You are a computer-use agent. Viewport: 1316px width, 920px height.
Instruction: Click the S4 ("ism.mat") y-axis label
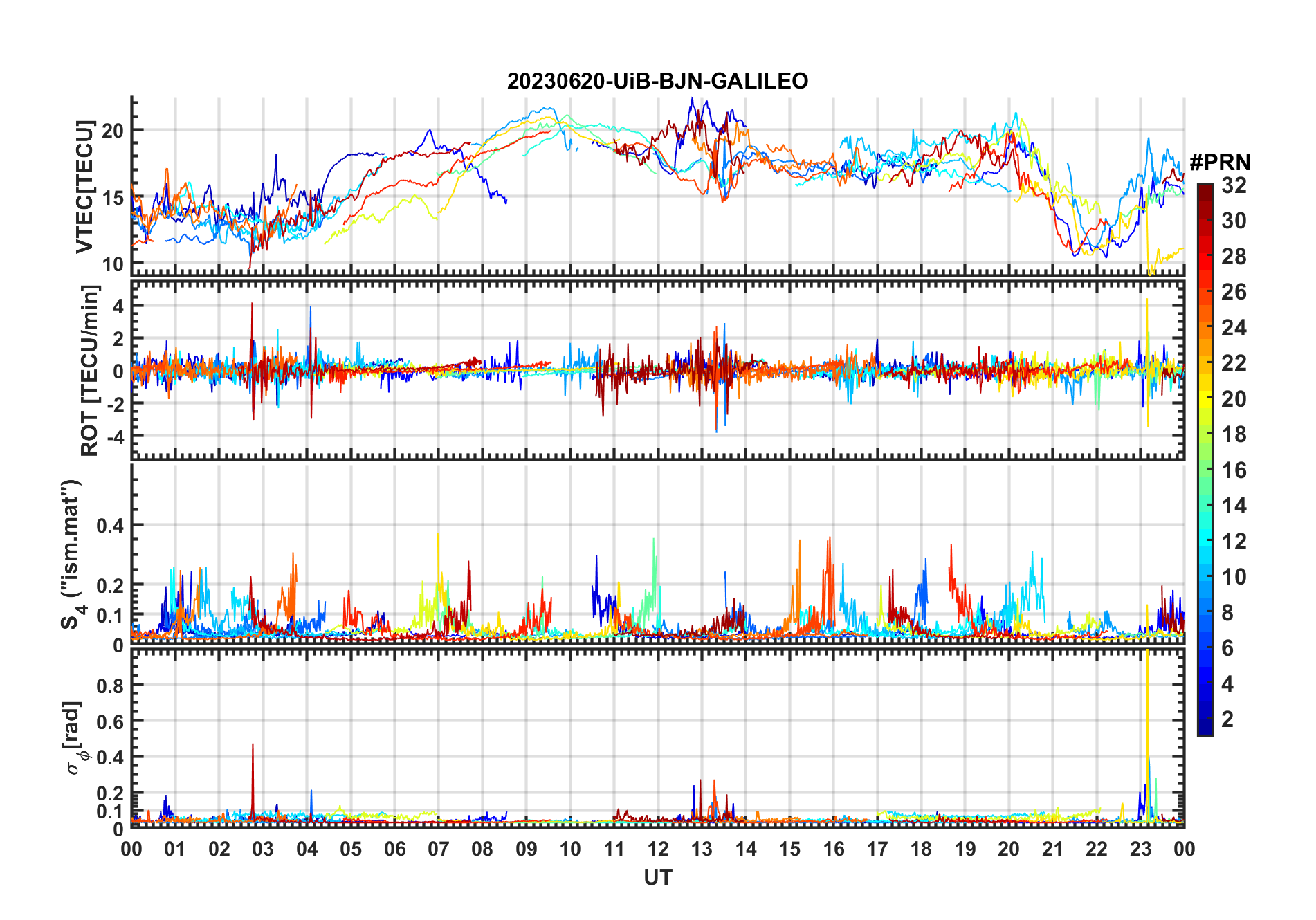(x=73, y=555)
